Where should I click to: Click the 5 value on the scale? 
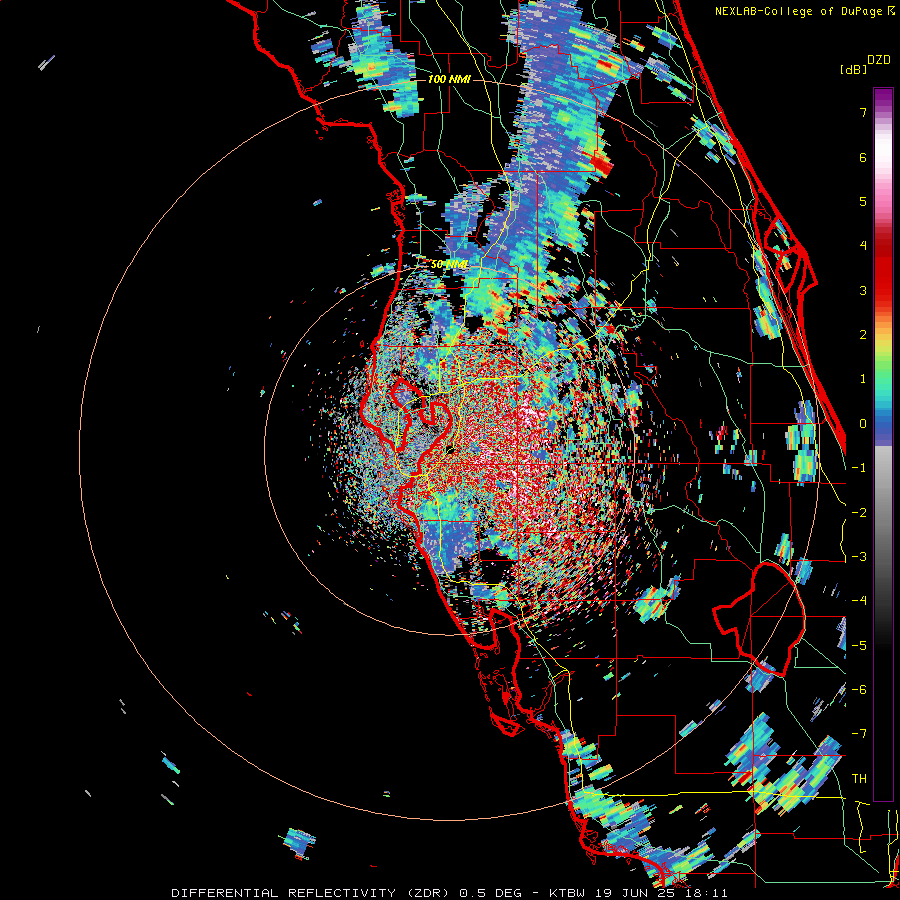point(863,201)
